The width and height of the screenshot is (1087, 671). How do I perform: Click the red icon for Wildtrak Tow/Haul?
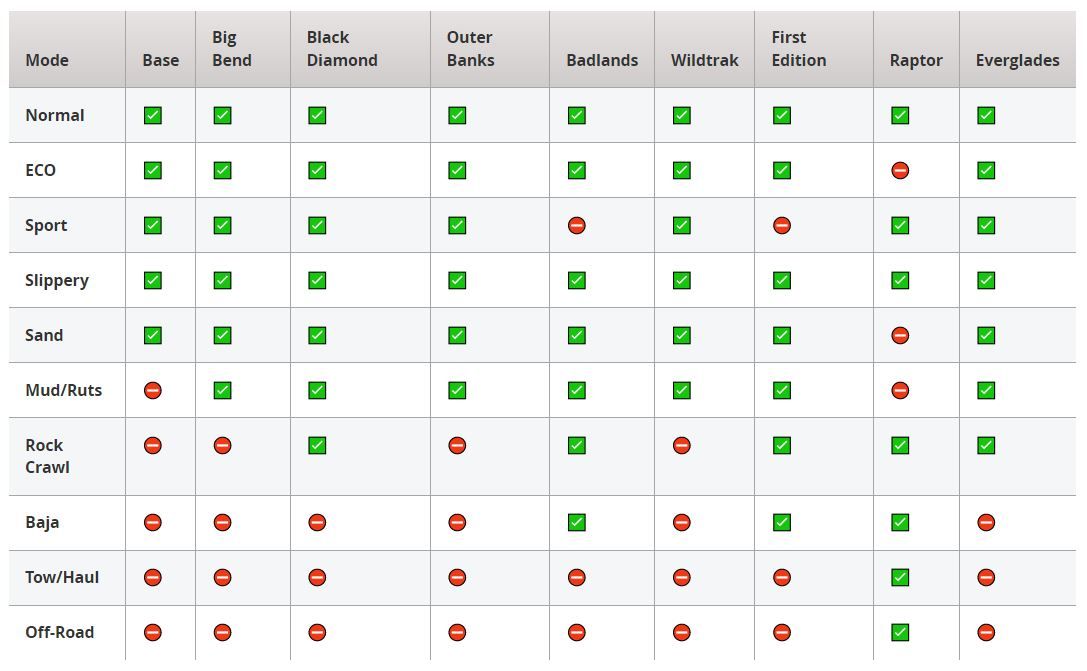[x=682, y=578]
